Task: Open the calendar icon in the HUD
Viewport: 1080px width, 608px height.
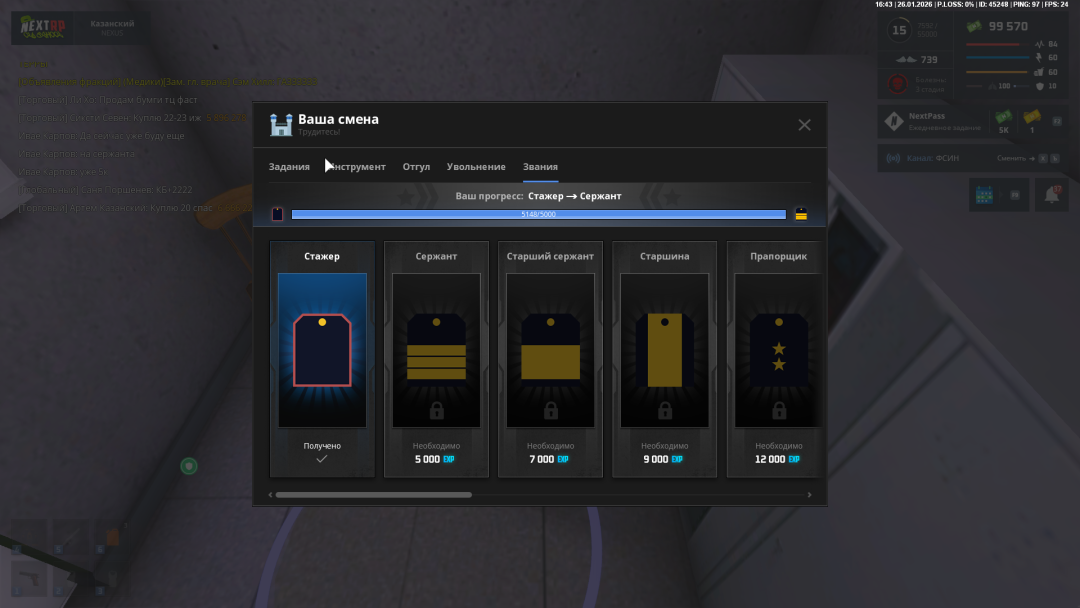Action: point(983,195)
